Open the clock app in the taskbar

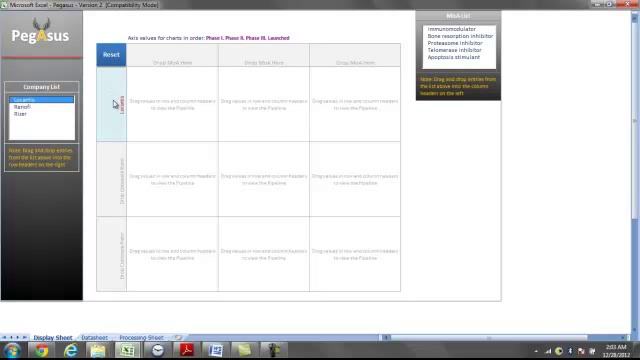pyautogui.click(x=157, y=351)
